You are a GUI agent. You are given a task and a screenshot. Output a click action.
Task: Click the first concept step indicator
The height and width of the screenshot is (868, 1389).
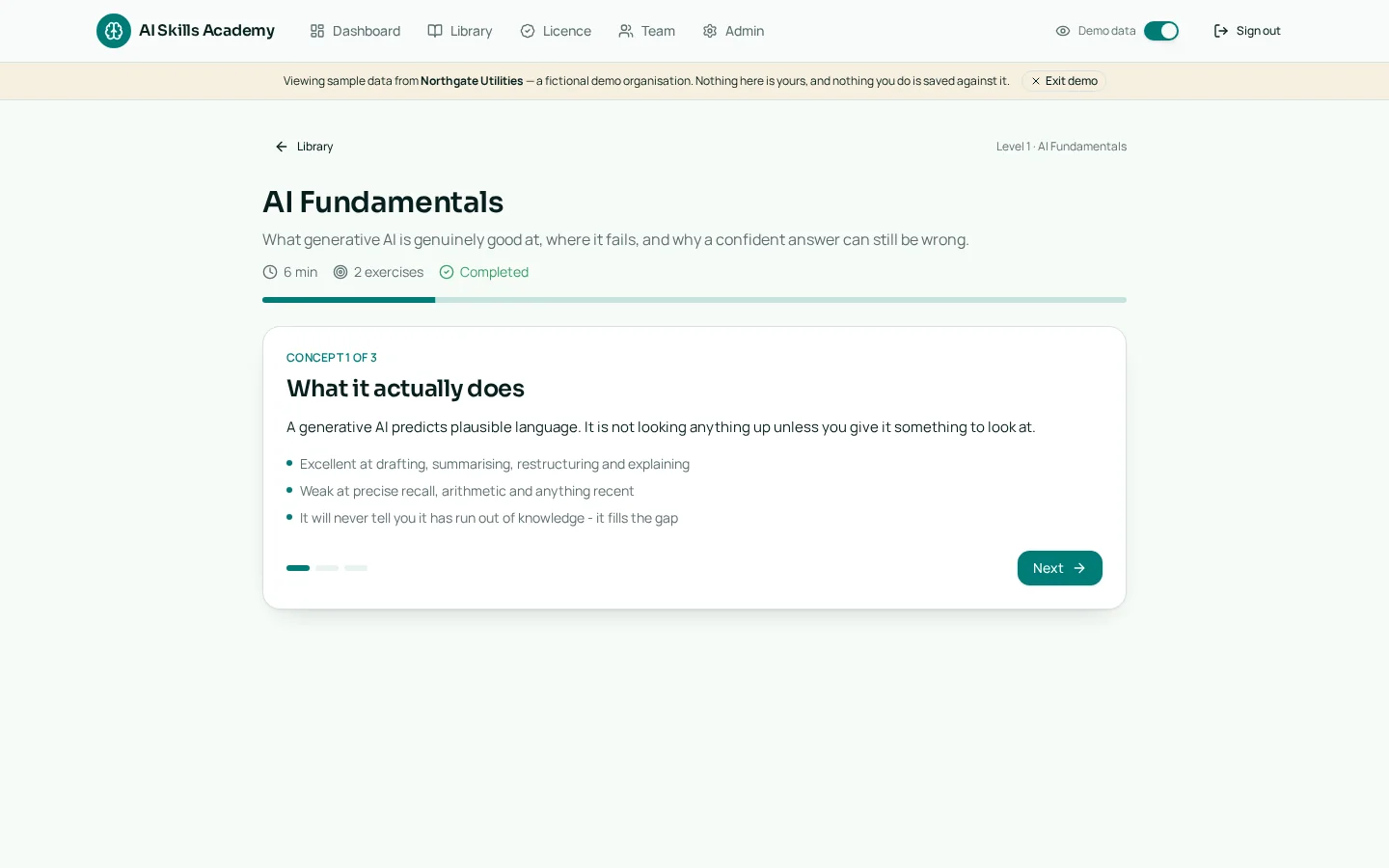pyautogui.click(x=298, y=568)
